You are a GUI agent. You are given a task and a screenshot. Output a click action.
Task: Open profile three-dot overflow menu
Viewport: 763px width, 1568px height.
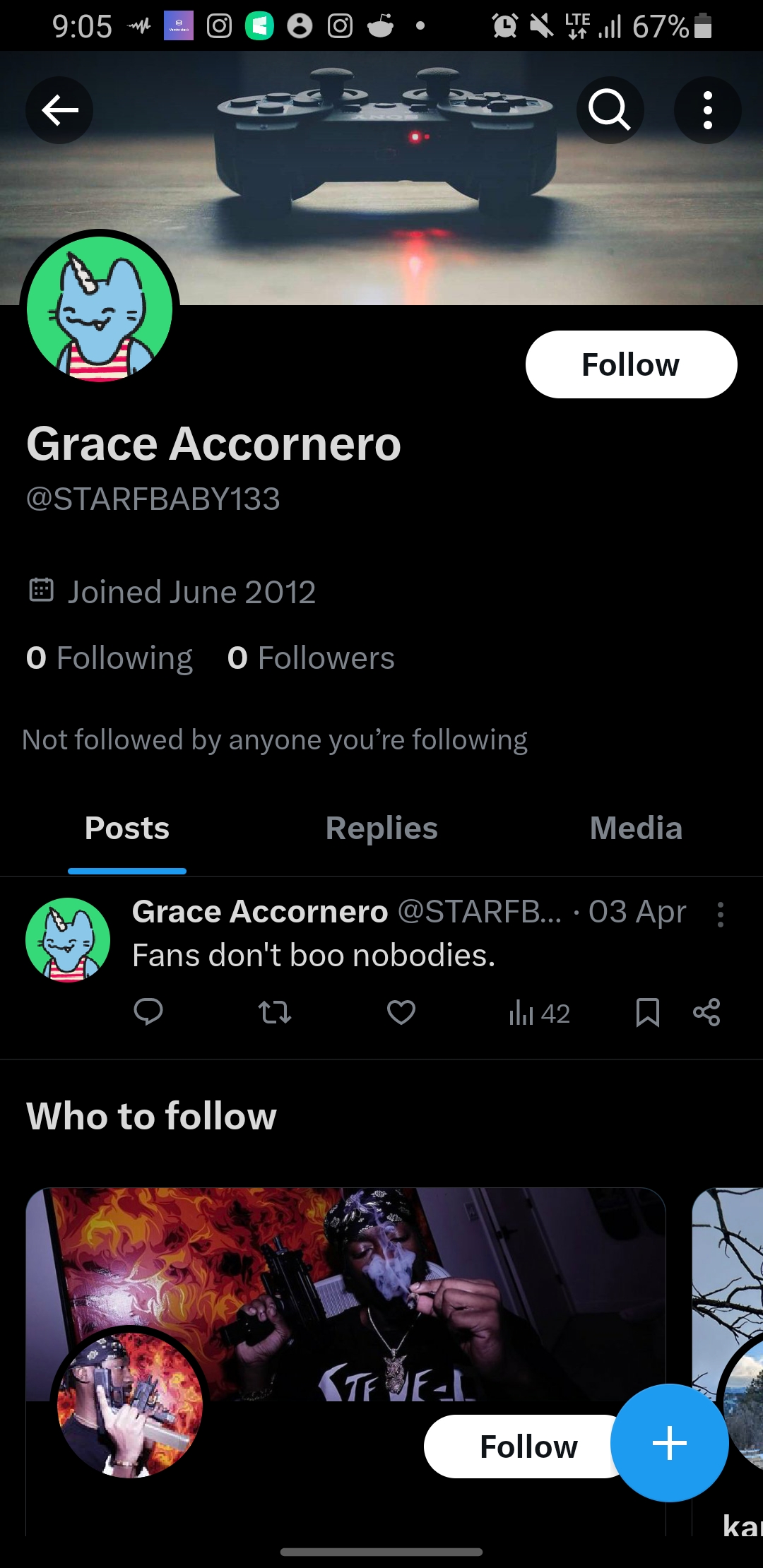(x=707, y=110)
